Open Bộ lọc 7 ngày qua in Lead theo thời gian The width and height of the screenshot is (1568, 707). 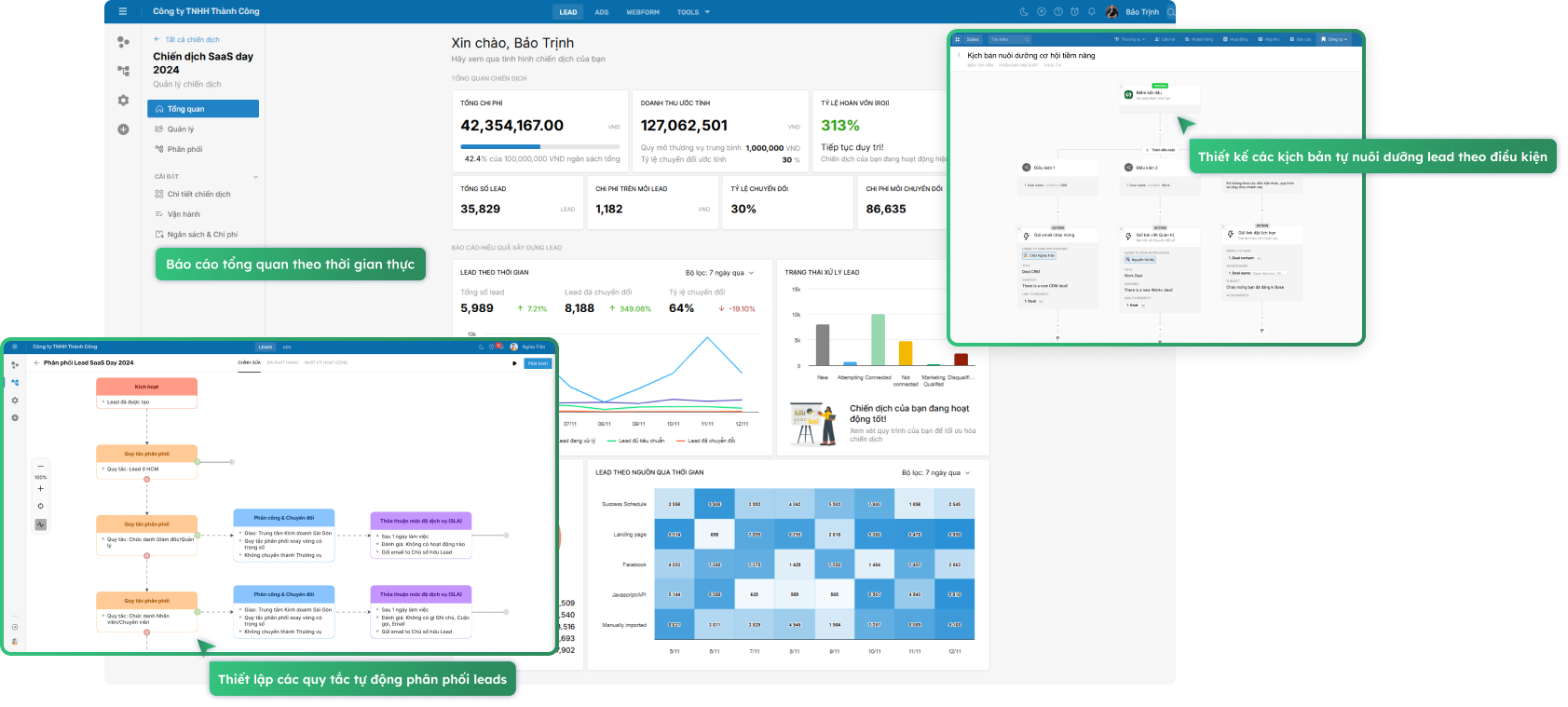[x=719, y=273]
